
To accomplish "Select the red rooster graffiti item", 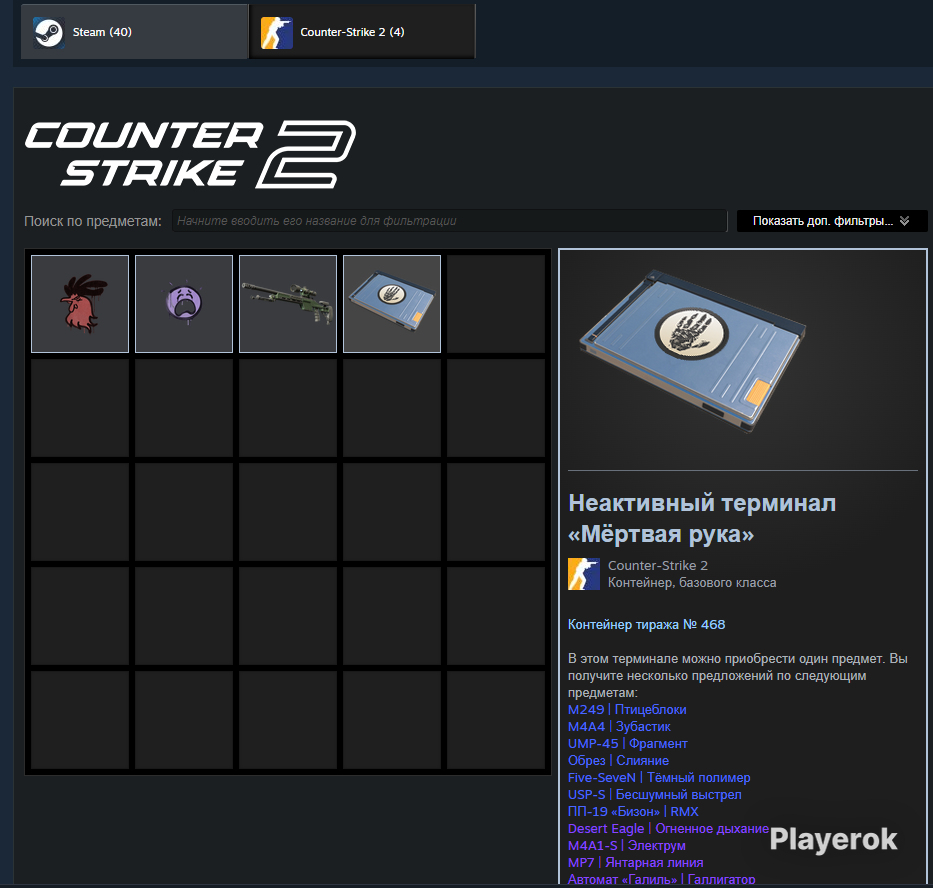I will pos(80,304).
